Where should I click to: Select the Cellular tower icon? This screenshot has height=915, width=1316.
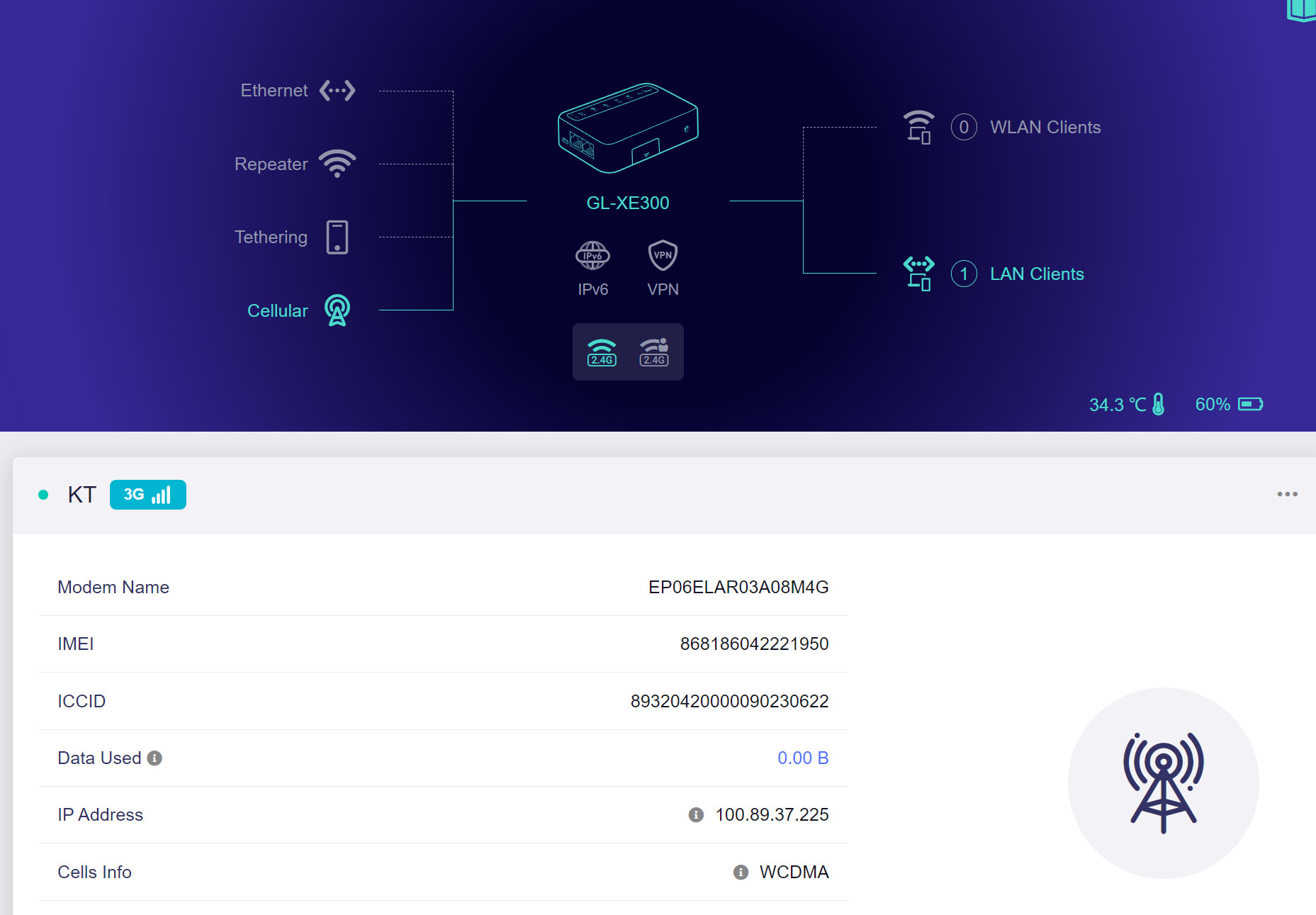(x=337, y=310)
